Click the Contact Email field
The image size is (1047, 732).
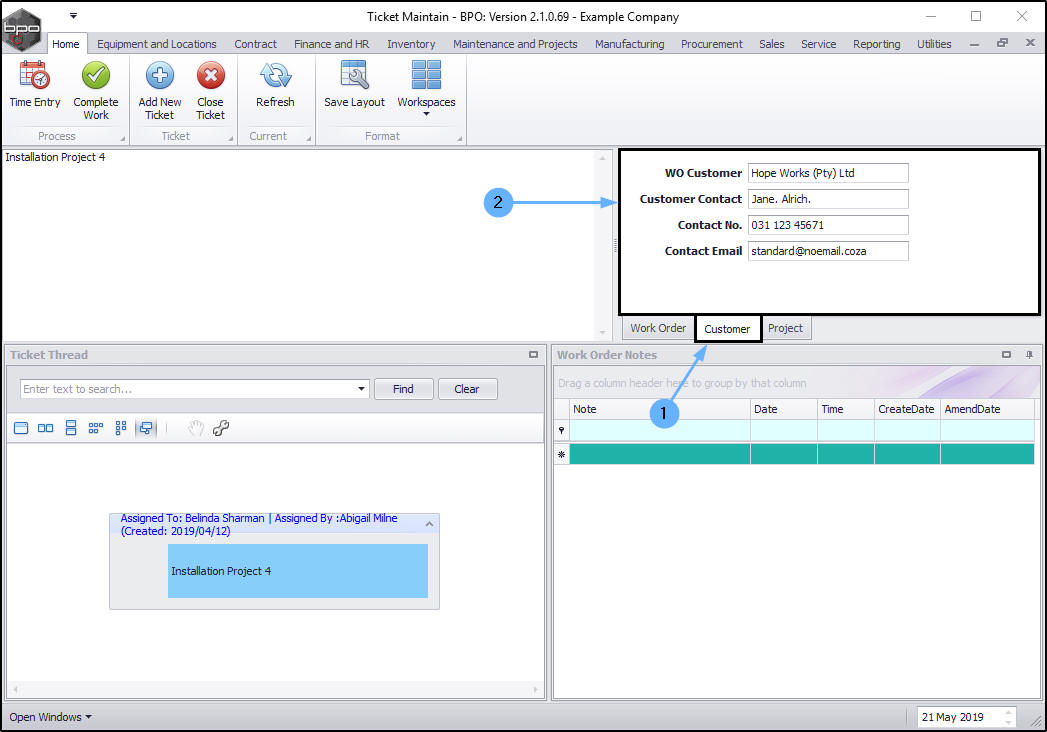[x=828, y=251]
